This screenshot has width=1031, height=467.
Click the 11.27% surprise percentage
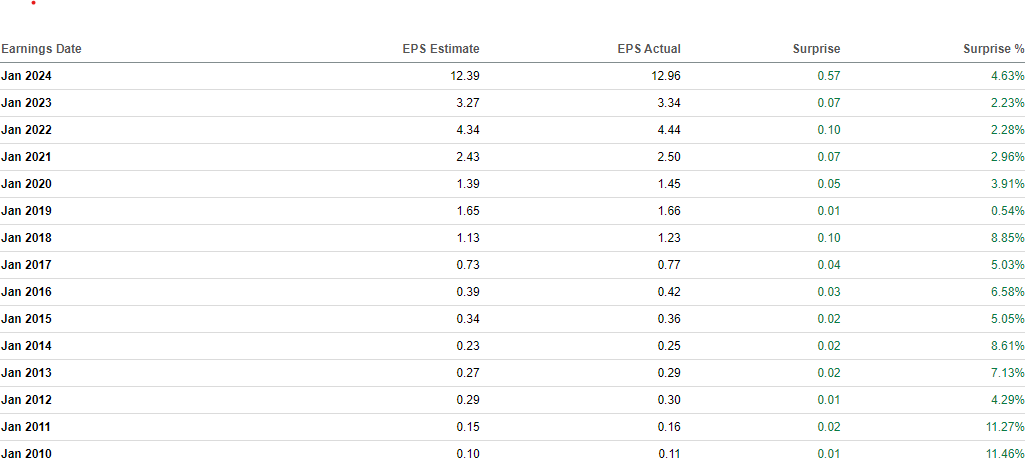pos(1005,427)
